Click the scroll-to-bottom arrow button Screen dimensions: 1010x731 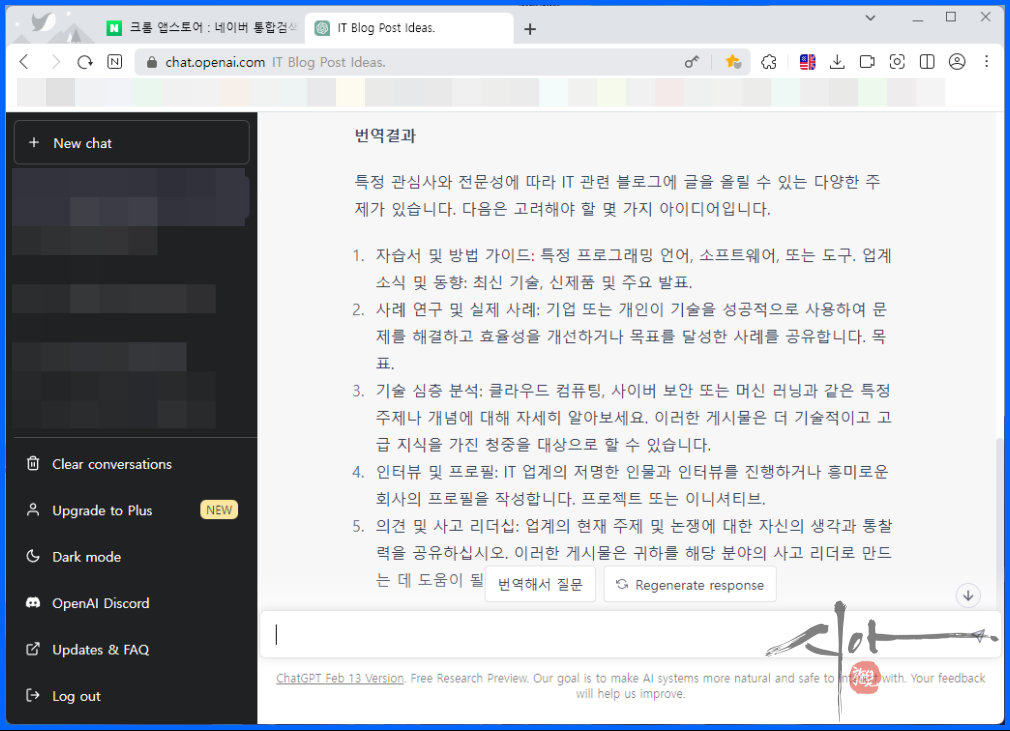click(968, 596)
